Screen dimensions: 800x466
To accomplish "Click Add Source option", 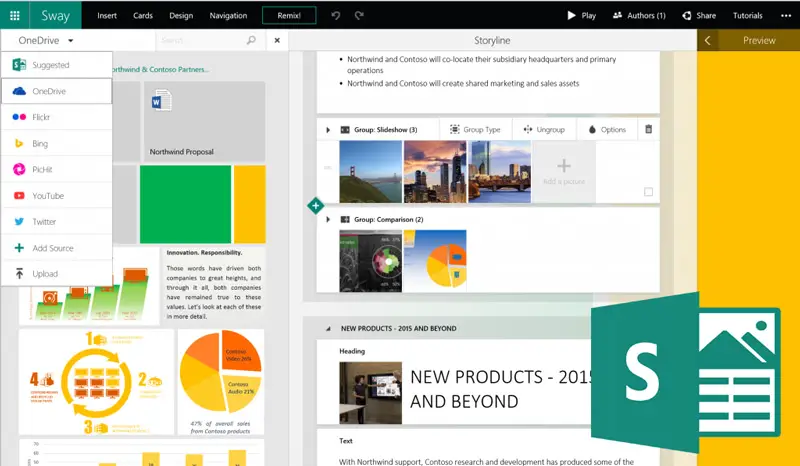I will click(57, 248).
